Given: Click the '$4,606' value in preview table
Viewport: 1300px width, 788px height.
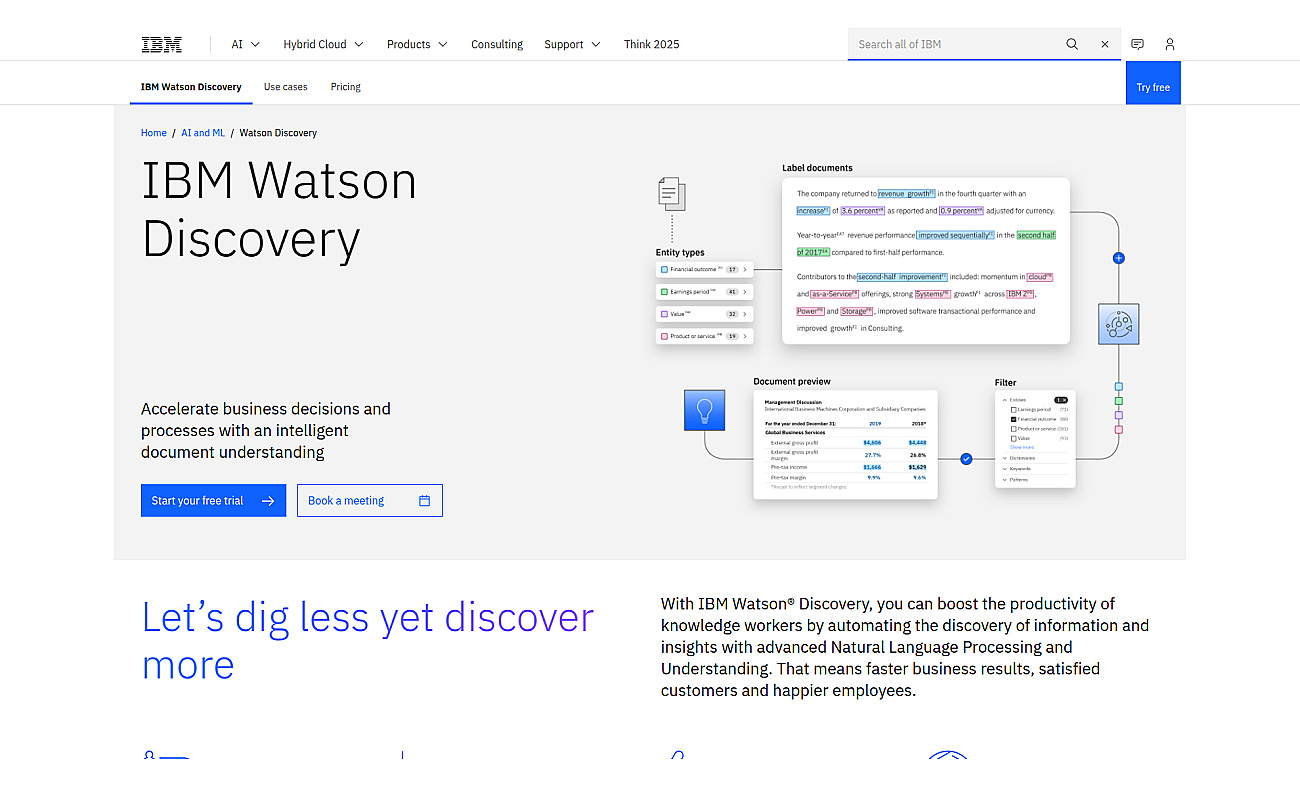Looking at the screenshot, I should [x=872, y=442].
